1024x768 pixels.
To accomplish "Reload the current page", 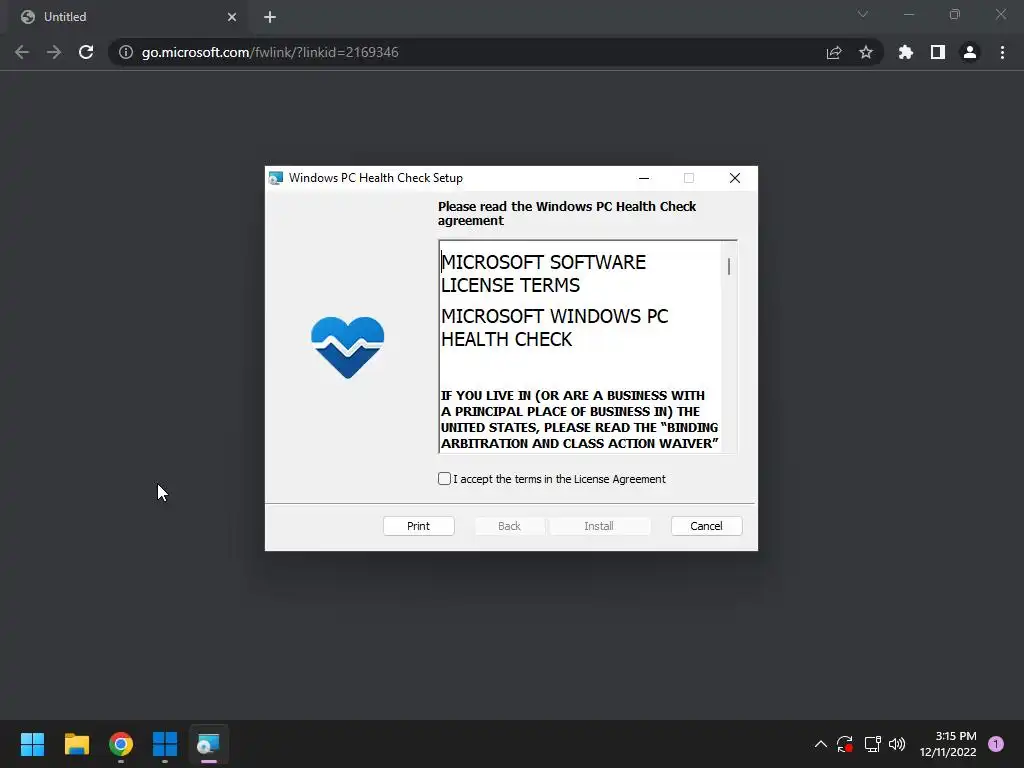I will point(86,52).
